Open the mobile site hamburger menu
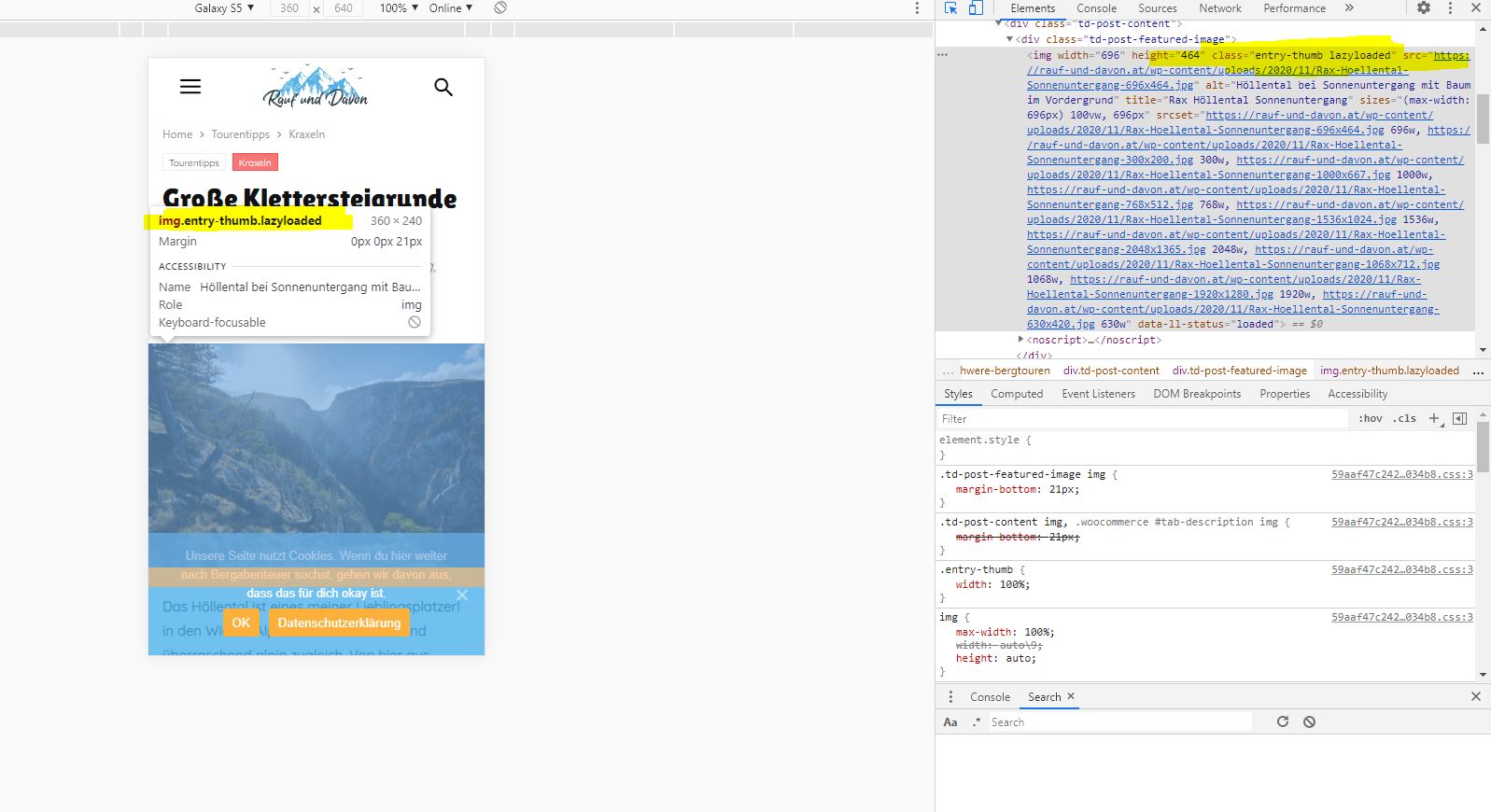Viewport: 1491px width, 812px height. point(190,87)
